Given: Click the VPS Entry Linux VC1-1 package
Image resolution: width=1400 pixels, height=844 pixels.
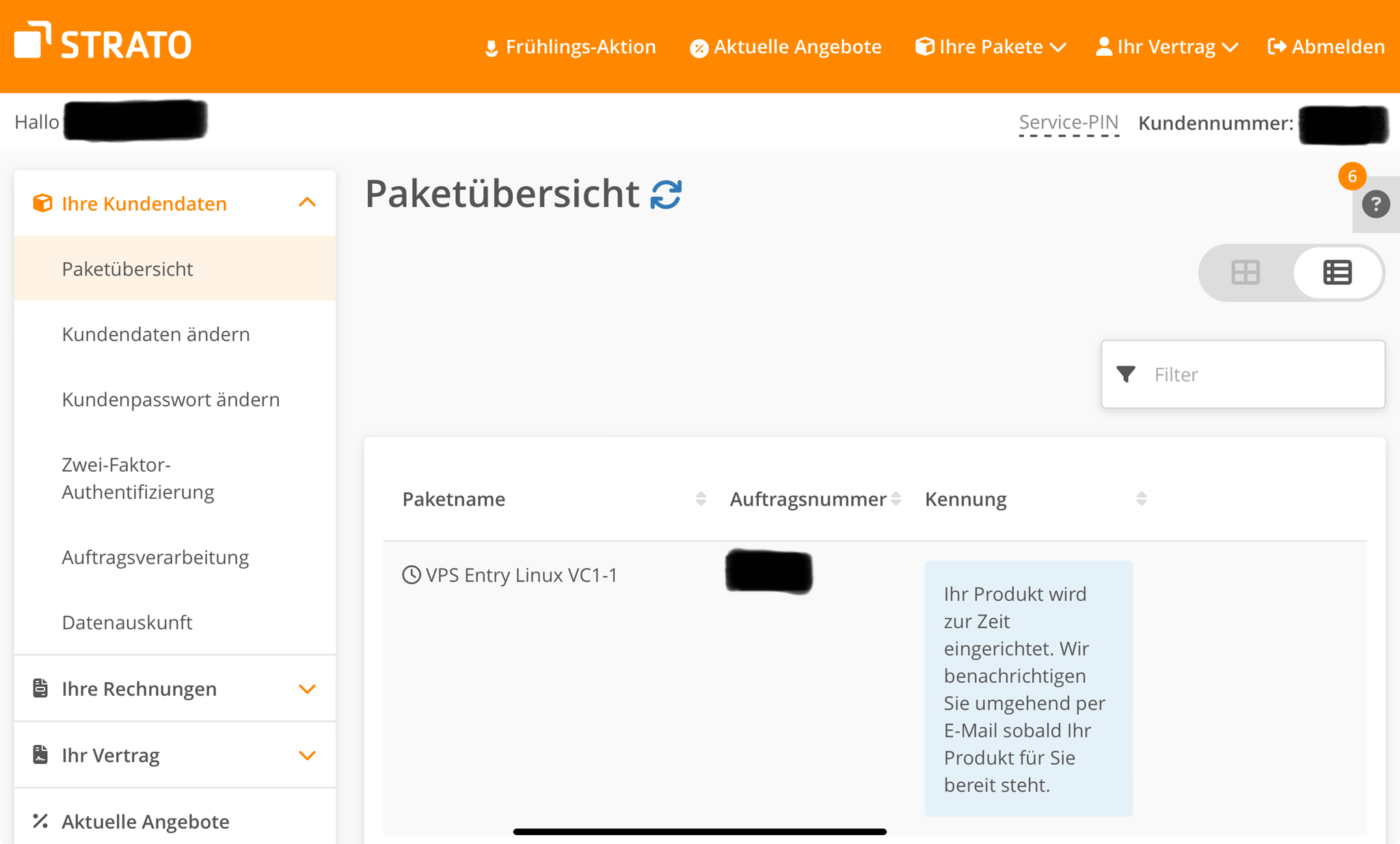Looking at the screenshot, I should tap(522, 575).
